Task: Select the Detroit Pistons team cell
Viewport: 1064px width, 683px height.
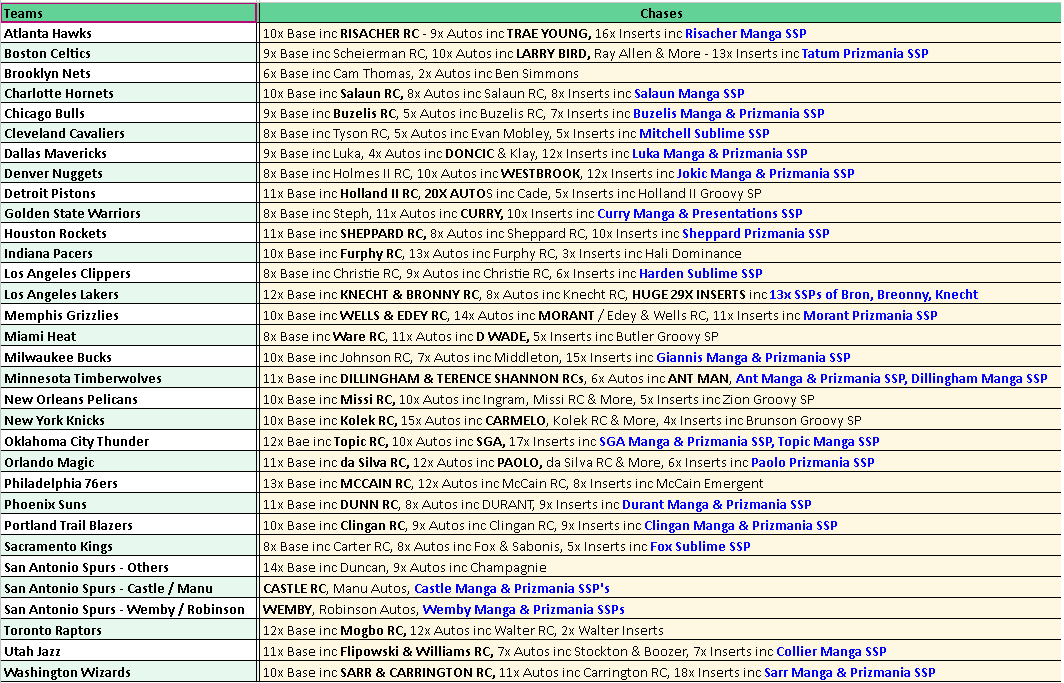Action: pos(128,193)
